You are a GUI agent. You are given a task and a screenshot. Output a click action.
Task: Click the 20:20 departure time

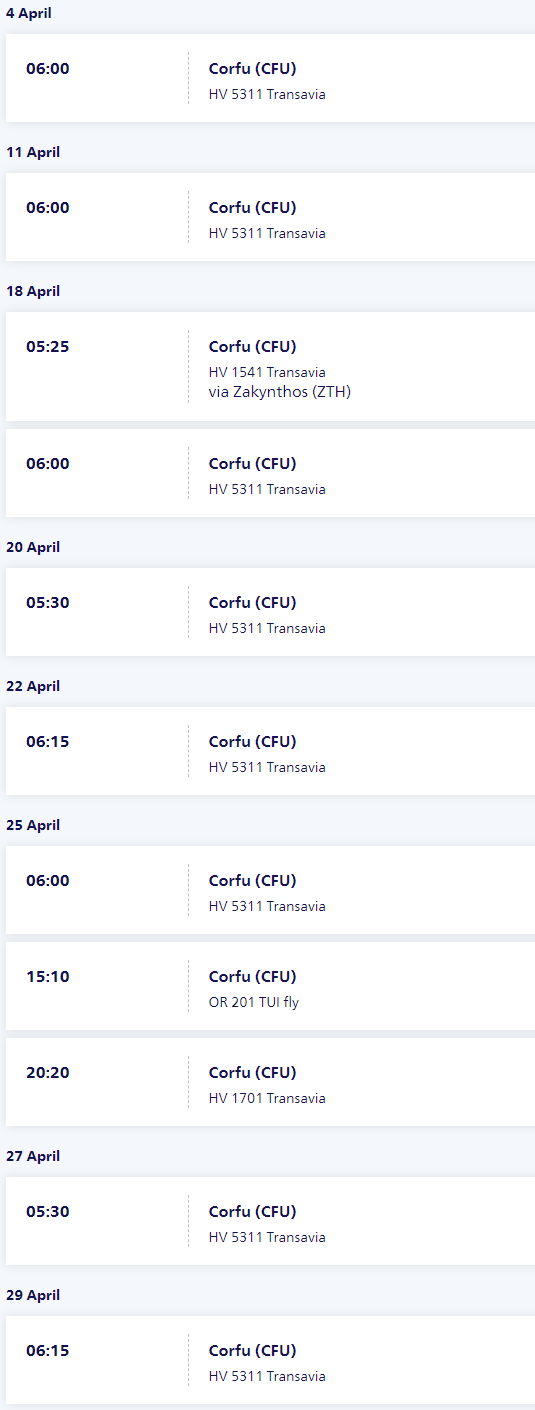point(48,1073)
